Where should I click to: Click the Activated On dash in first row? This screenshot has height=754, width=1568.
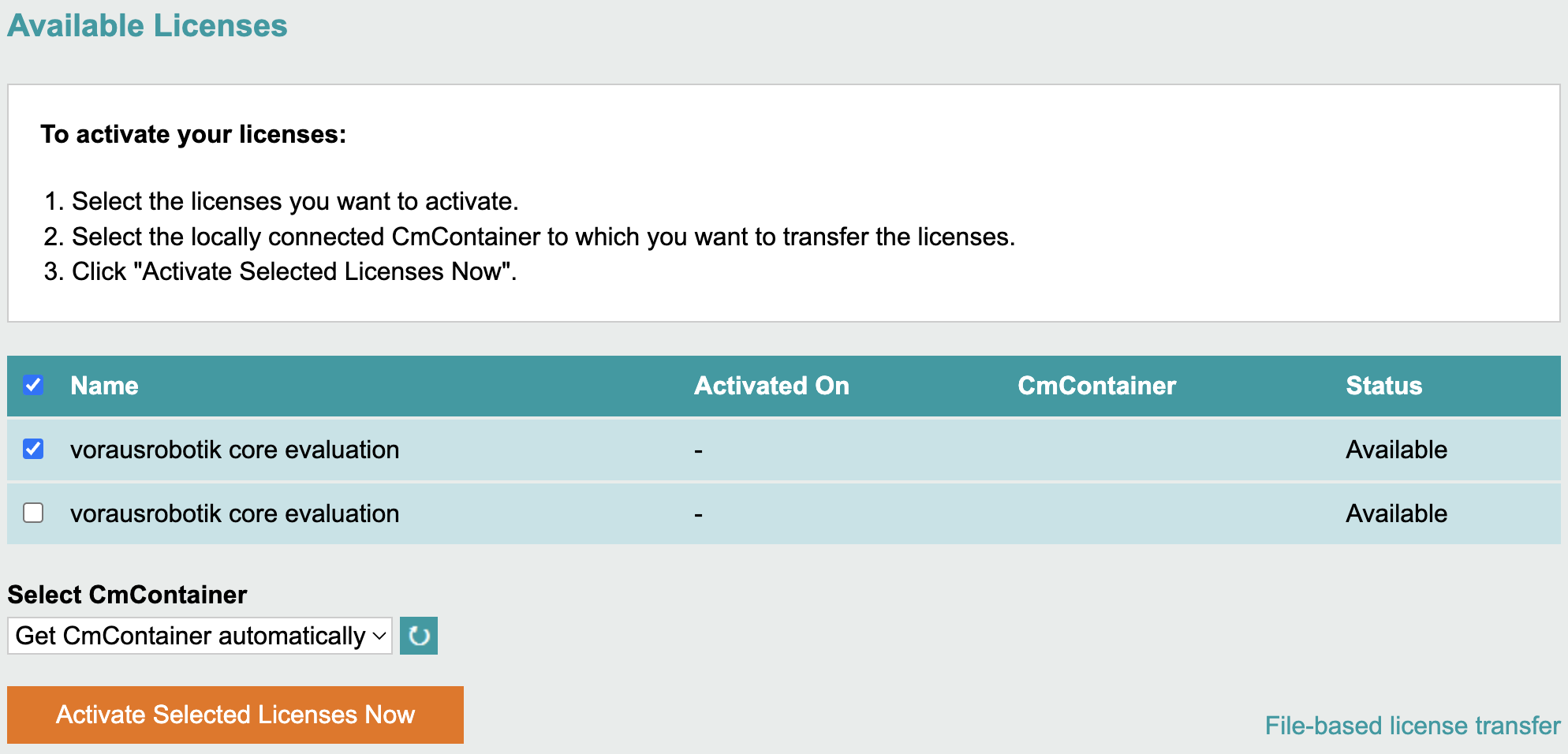coord(698,451)
